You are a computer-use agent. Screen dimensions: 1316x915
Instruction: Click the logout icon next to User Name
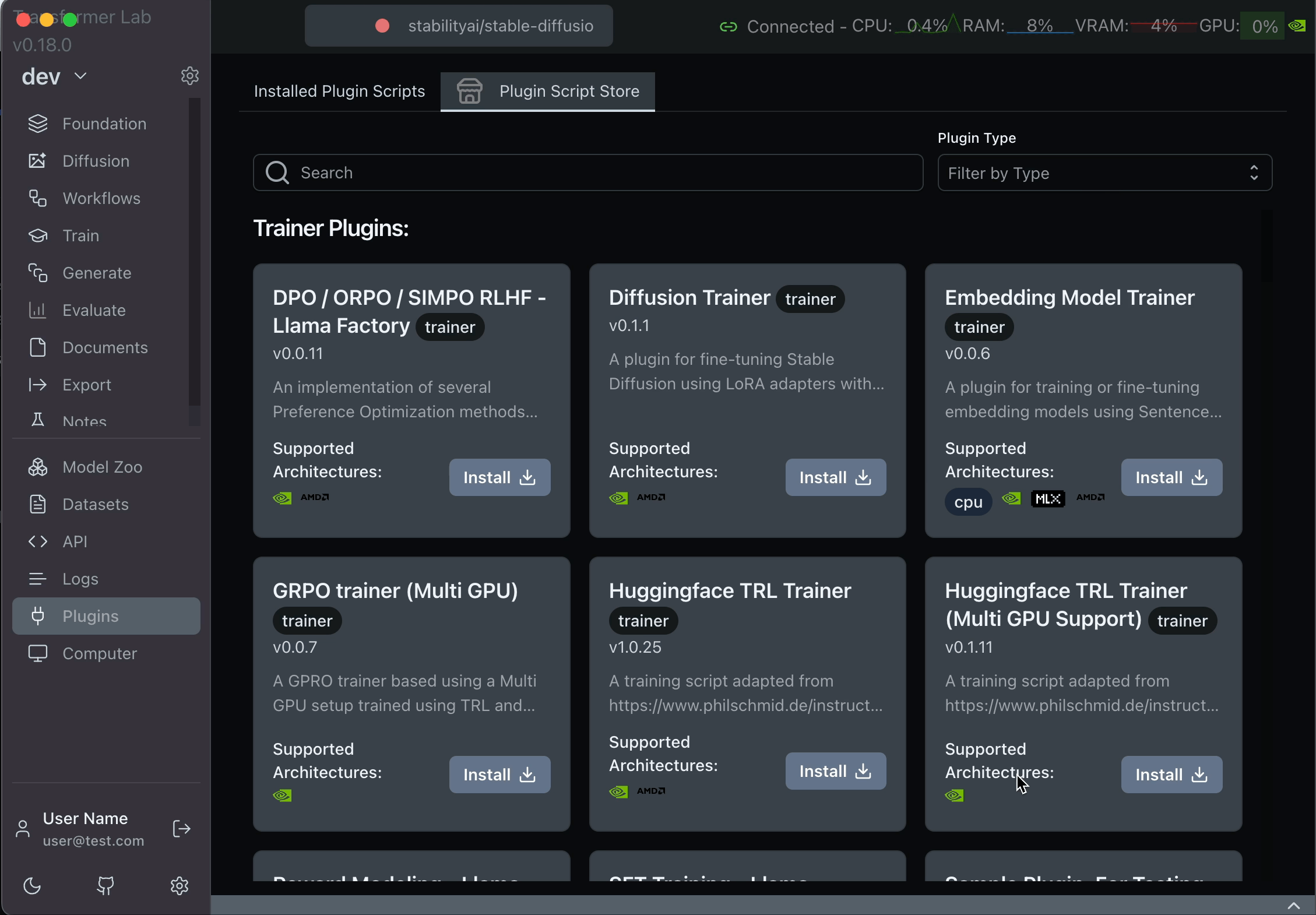[181, 829]
